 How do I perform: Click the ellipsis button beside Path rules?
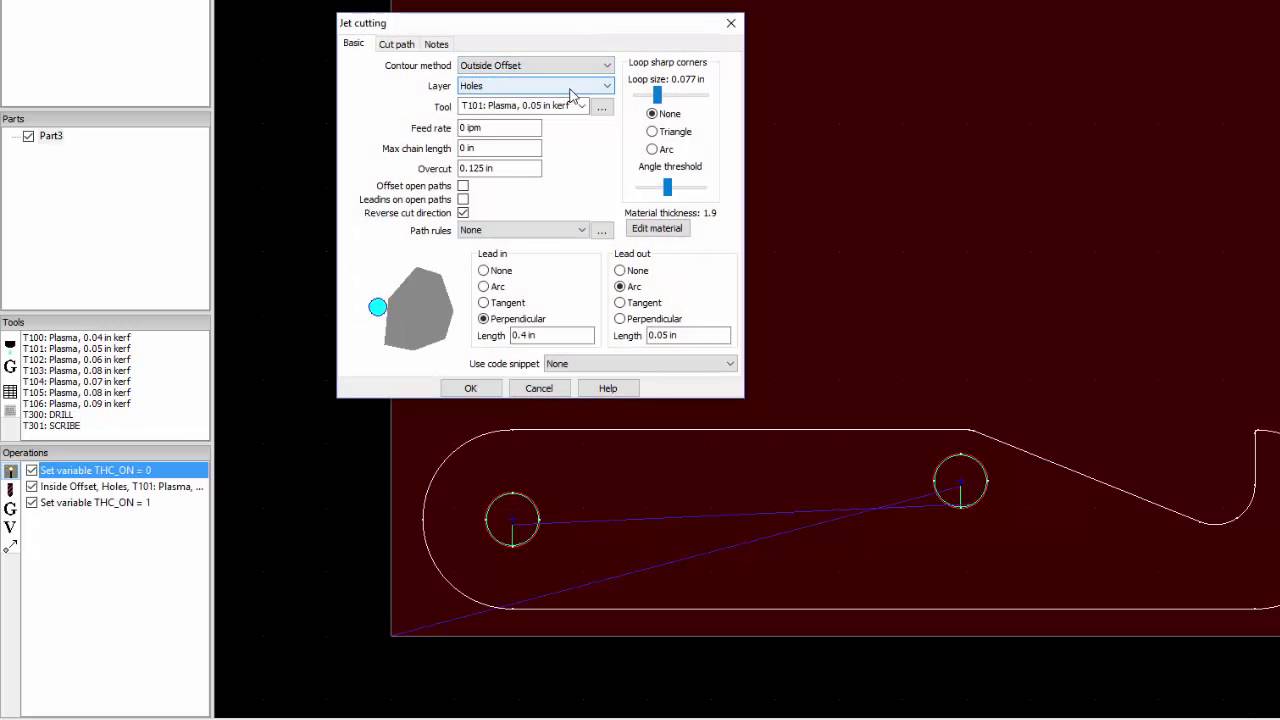click(602, 231)
